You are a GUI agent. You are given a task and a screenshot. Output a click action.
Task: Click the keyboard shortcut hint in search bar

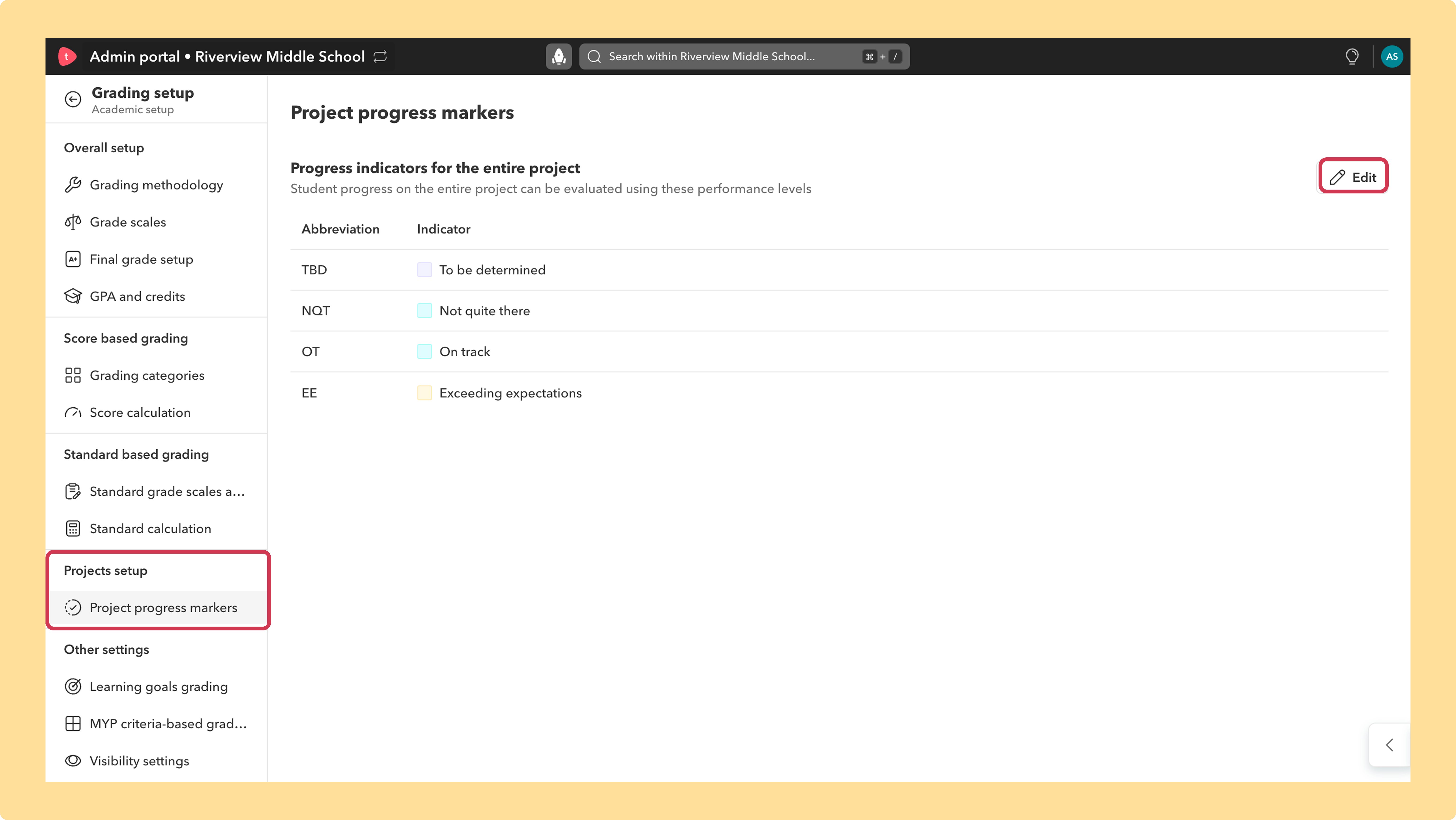click(882, 56)
